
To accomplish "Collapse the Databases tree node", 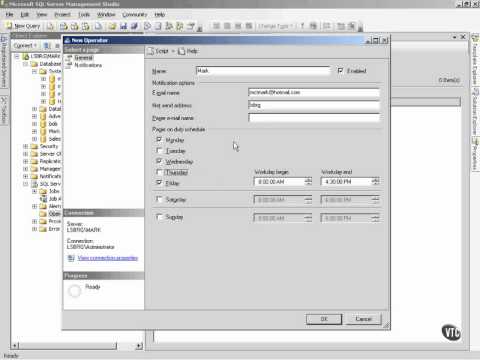I will tap(26, 64).
